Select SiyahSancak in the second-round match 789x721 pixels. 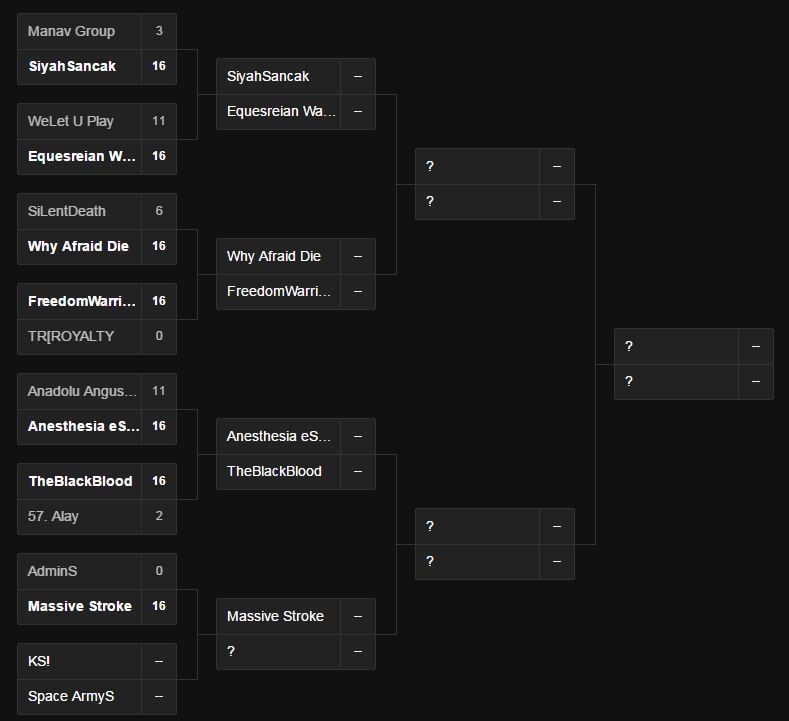[x=268, y=76]
